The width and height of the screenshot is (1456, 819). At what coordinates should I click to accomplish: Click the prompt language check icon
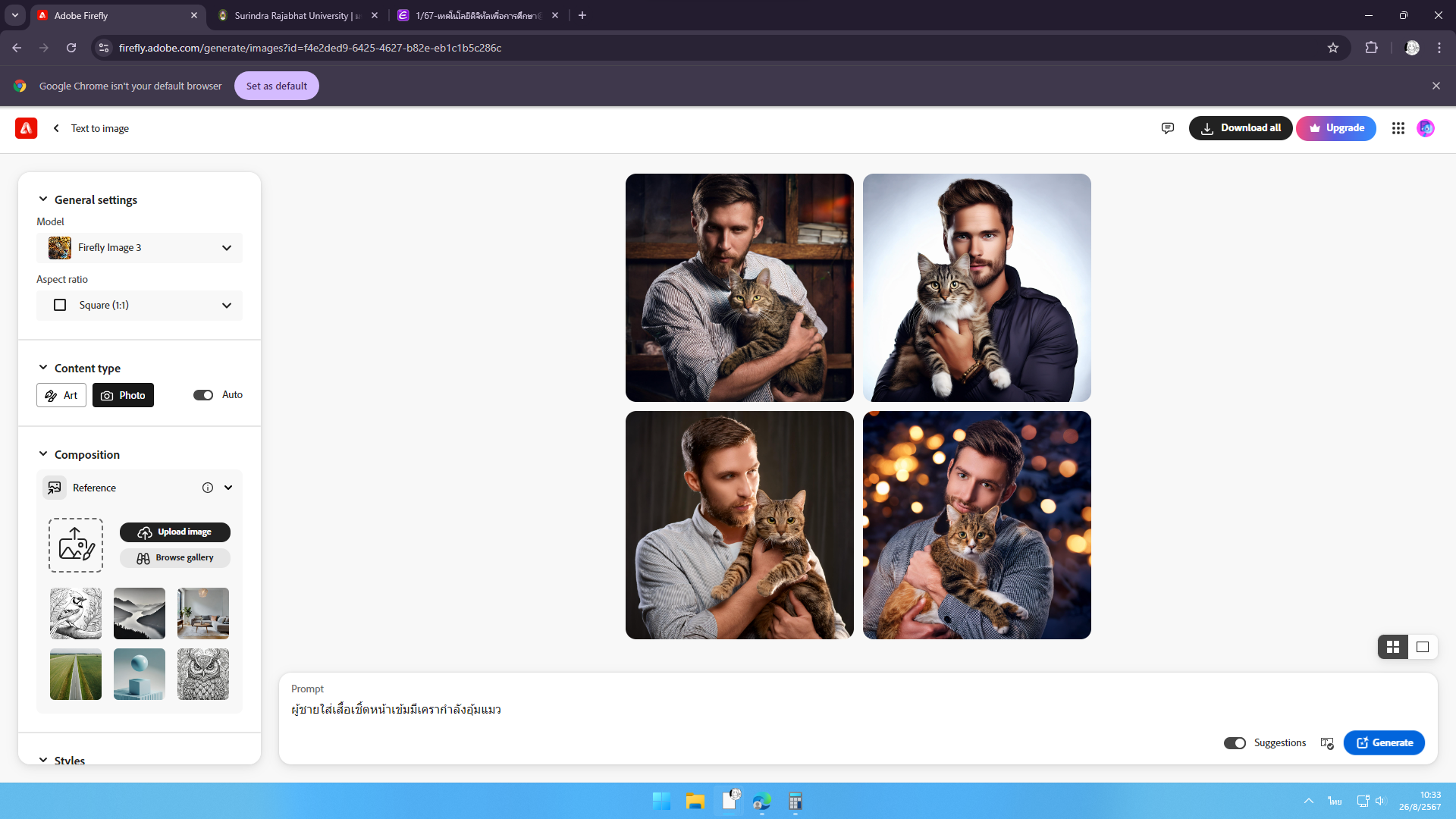(1326, 743)
